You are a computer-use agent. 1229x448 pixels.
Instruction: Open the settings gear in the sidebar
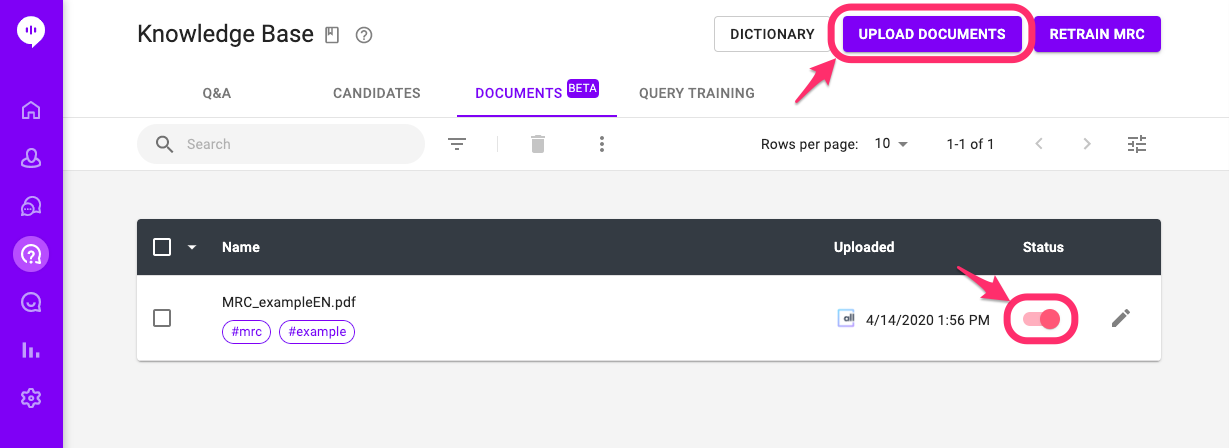pyautogui.click(x=31, y=398)
